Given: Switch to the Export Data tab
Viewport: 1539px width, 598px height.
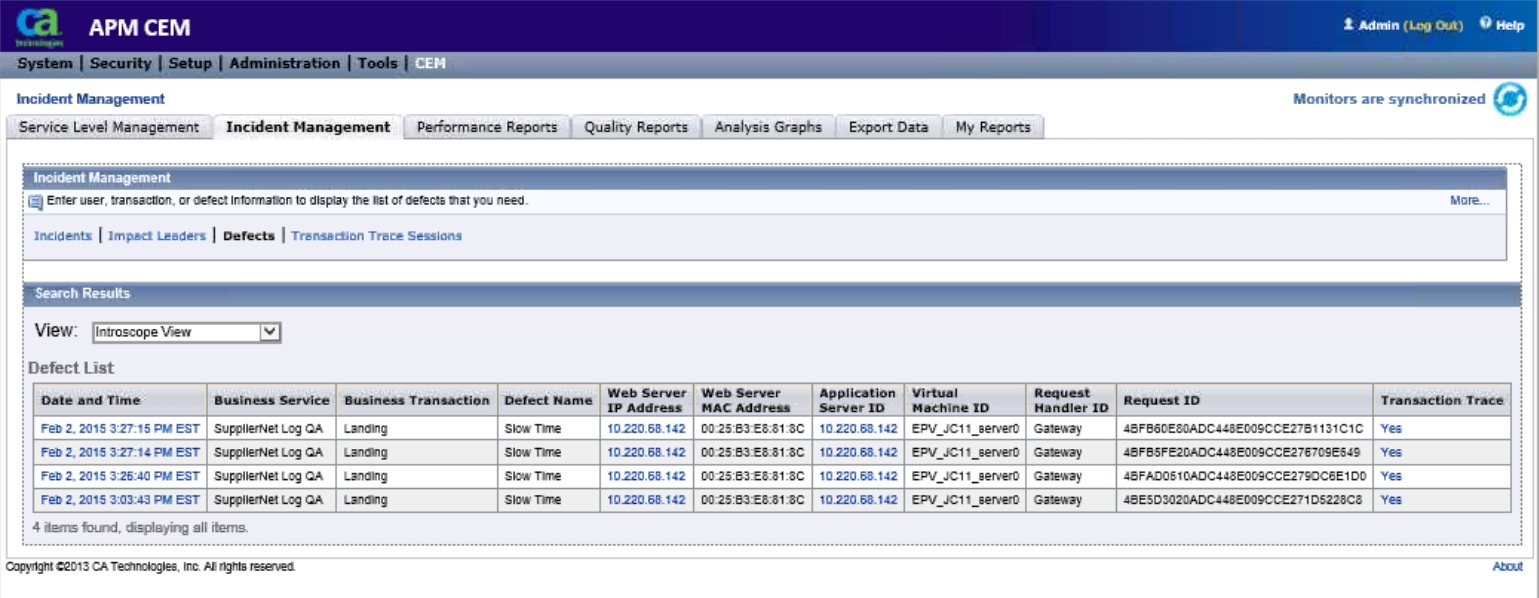Looking at the screenshot, I should coord(888,127).
